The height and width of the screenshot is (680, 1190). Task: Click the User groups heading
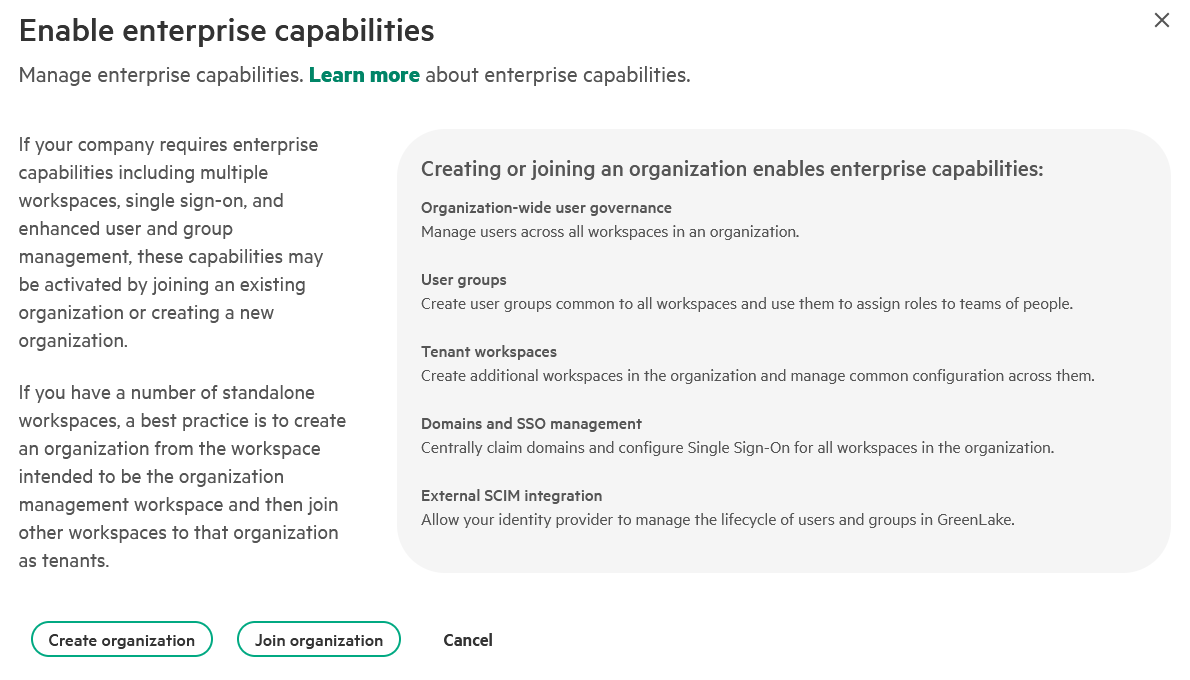(x=464, y=280)
